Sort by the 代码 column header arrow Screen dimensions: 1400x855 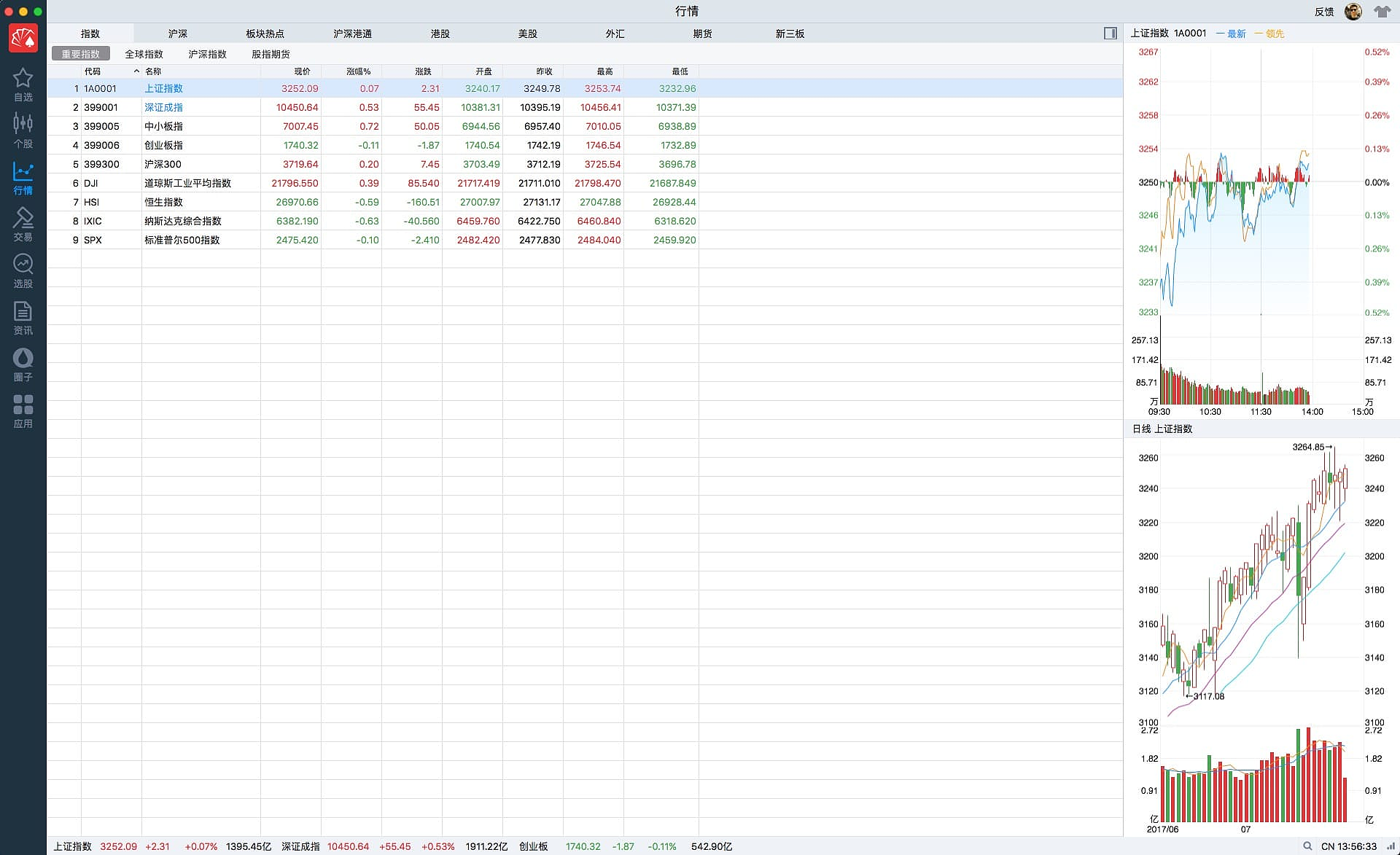(136, 71)
